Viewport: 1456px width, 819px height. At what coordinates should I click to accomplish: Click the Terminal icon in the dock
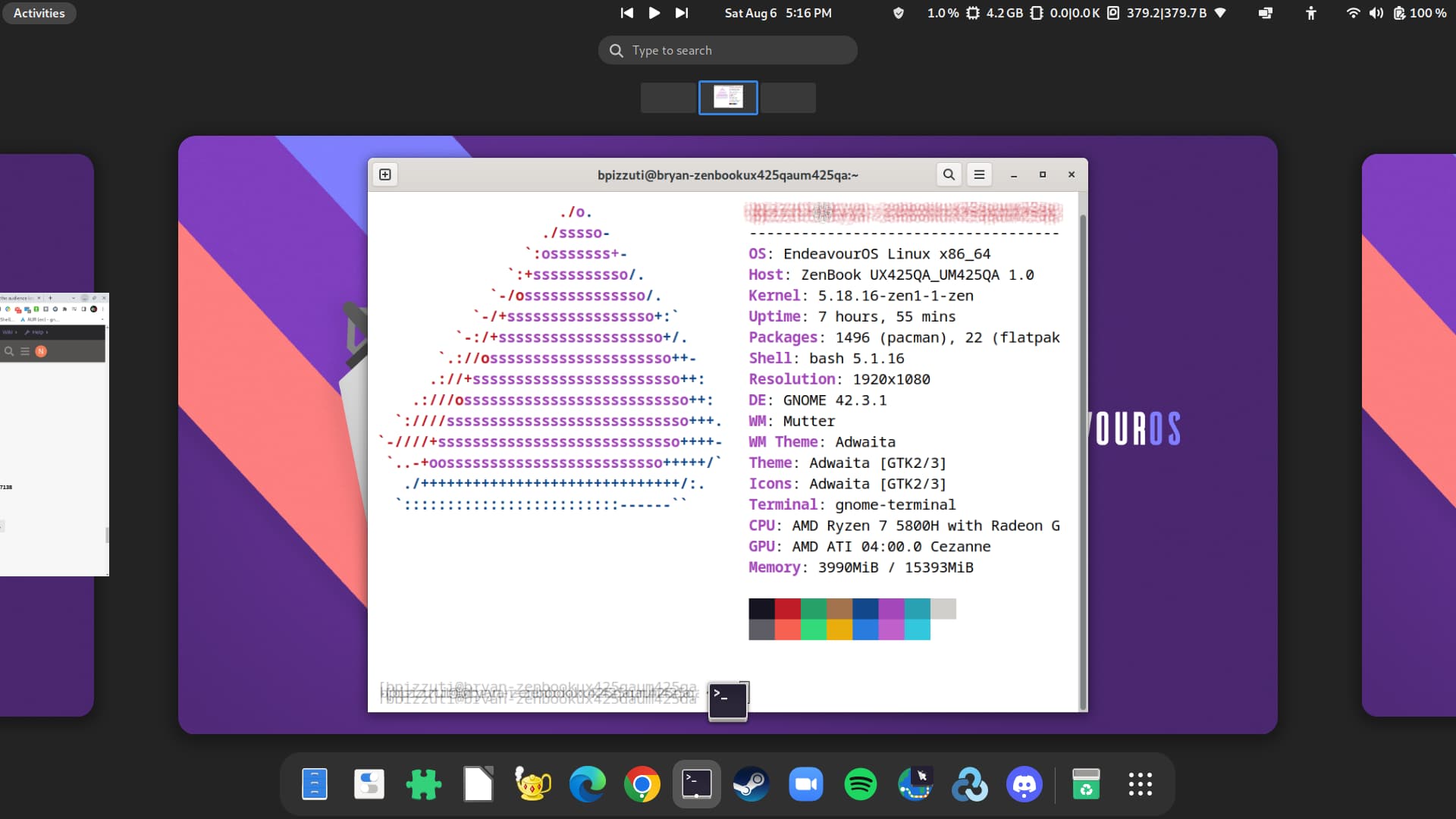coord(697,784)
